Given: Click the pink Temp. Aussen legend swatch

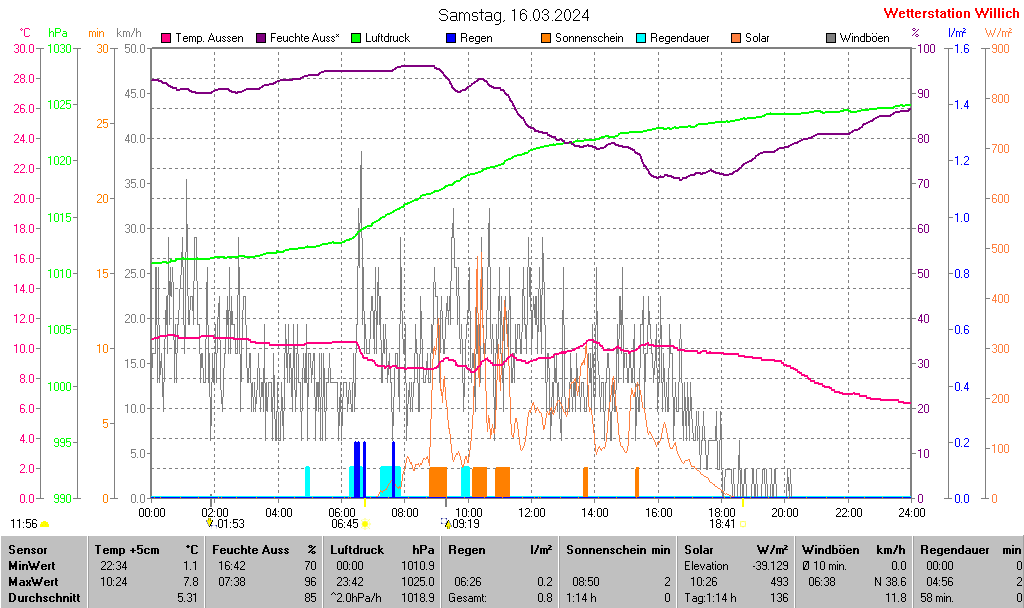Looking at the screenshot, I should pyautogui.click(x=166, y=38).
